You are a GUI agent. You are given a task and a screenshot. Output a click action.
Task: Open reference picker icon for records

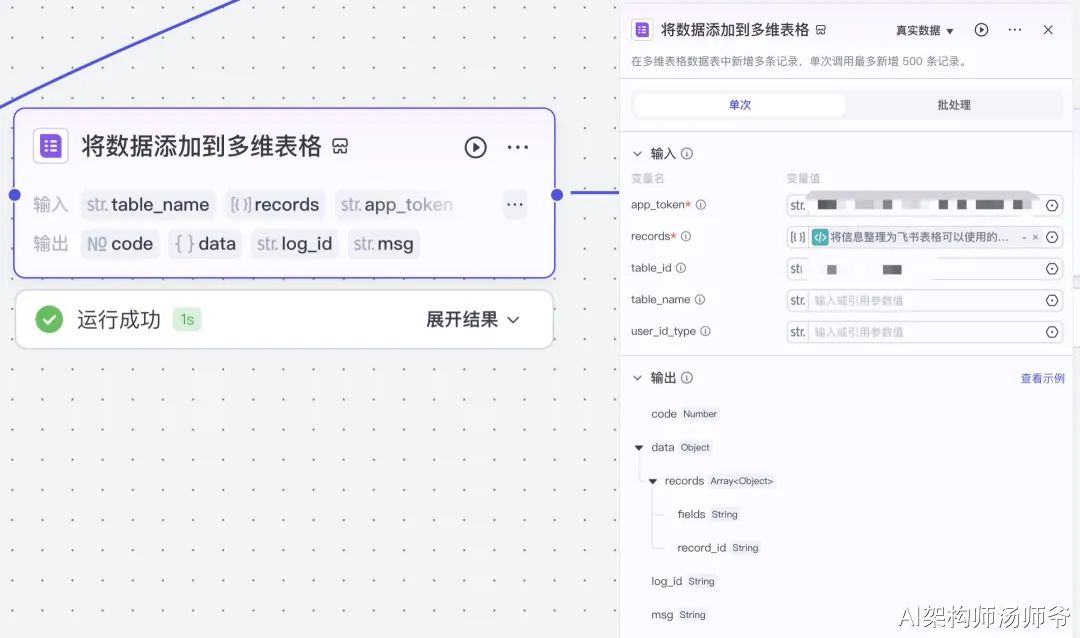click(1052, 237)
